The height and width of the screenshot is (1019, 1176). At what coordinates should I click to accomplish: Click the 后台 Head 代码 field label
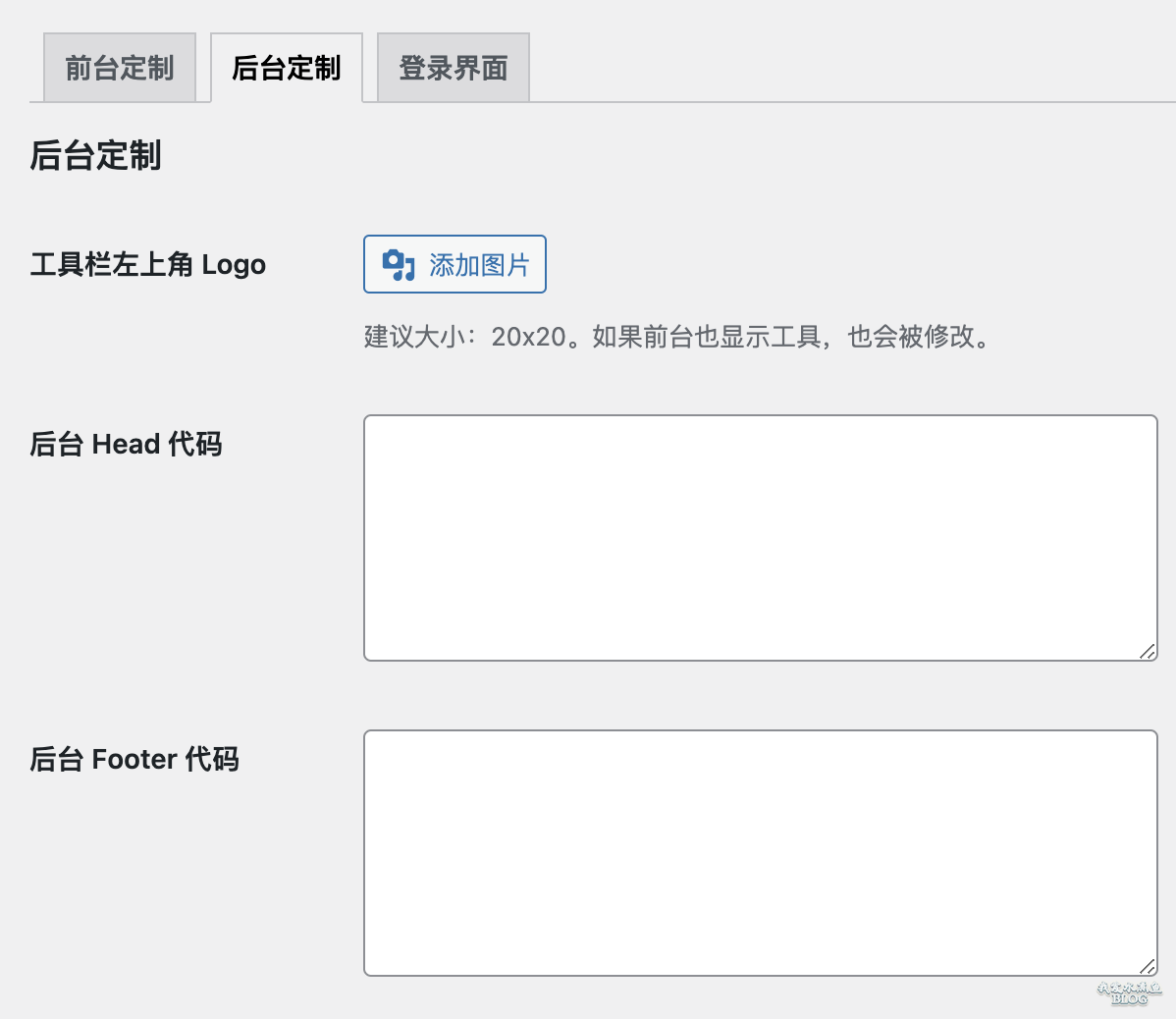point(126,444)
